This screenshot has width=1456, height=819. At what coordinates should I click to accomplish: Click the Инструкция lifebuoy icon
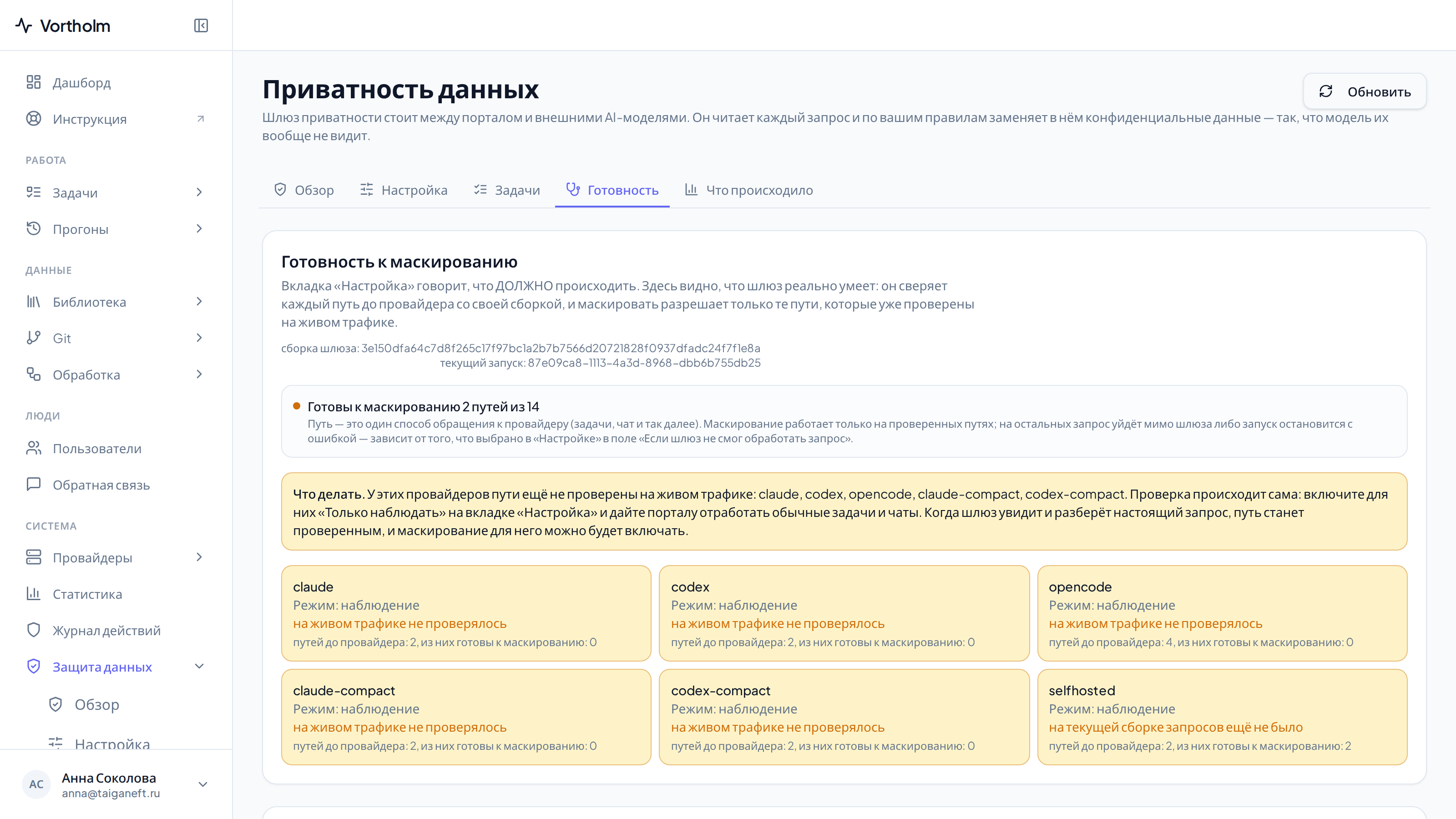point(33,119)
